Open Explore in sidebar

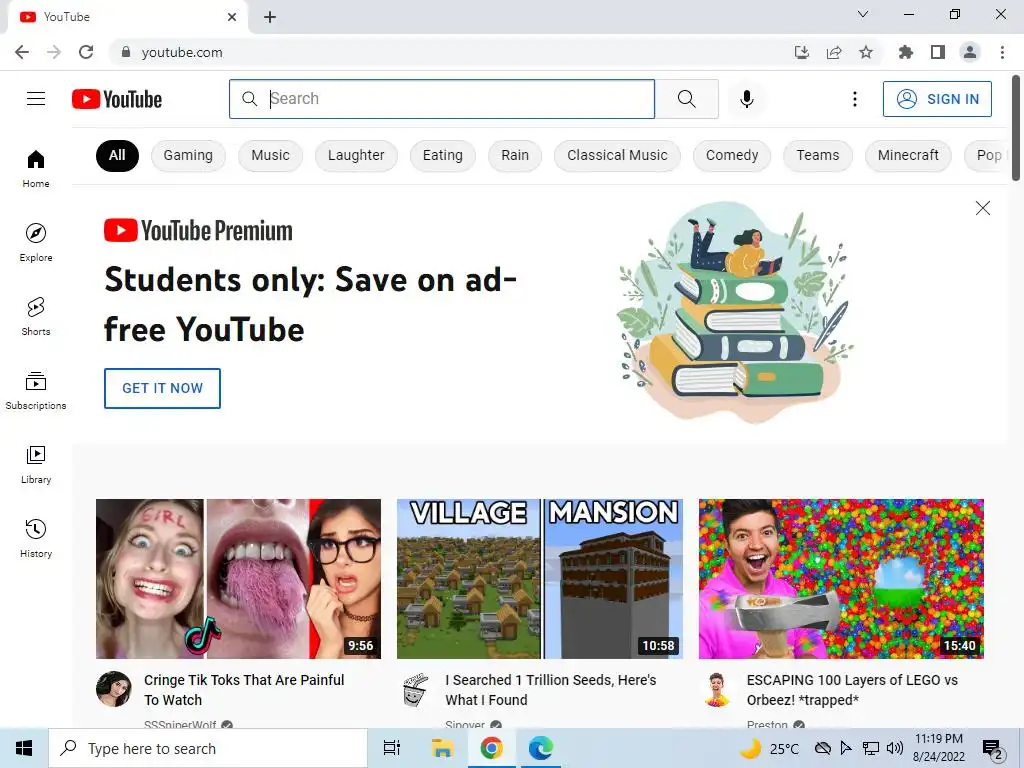coord(36,242)
